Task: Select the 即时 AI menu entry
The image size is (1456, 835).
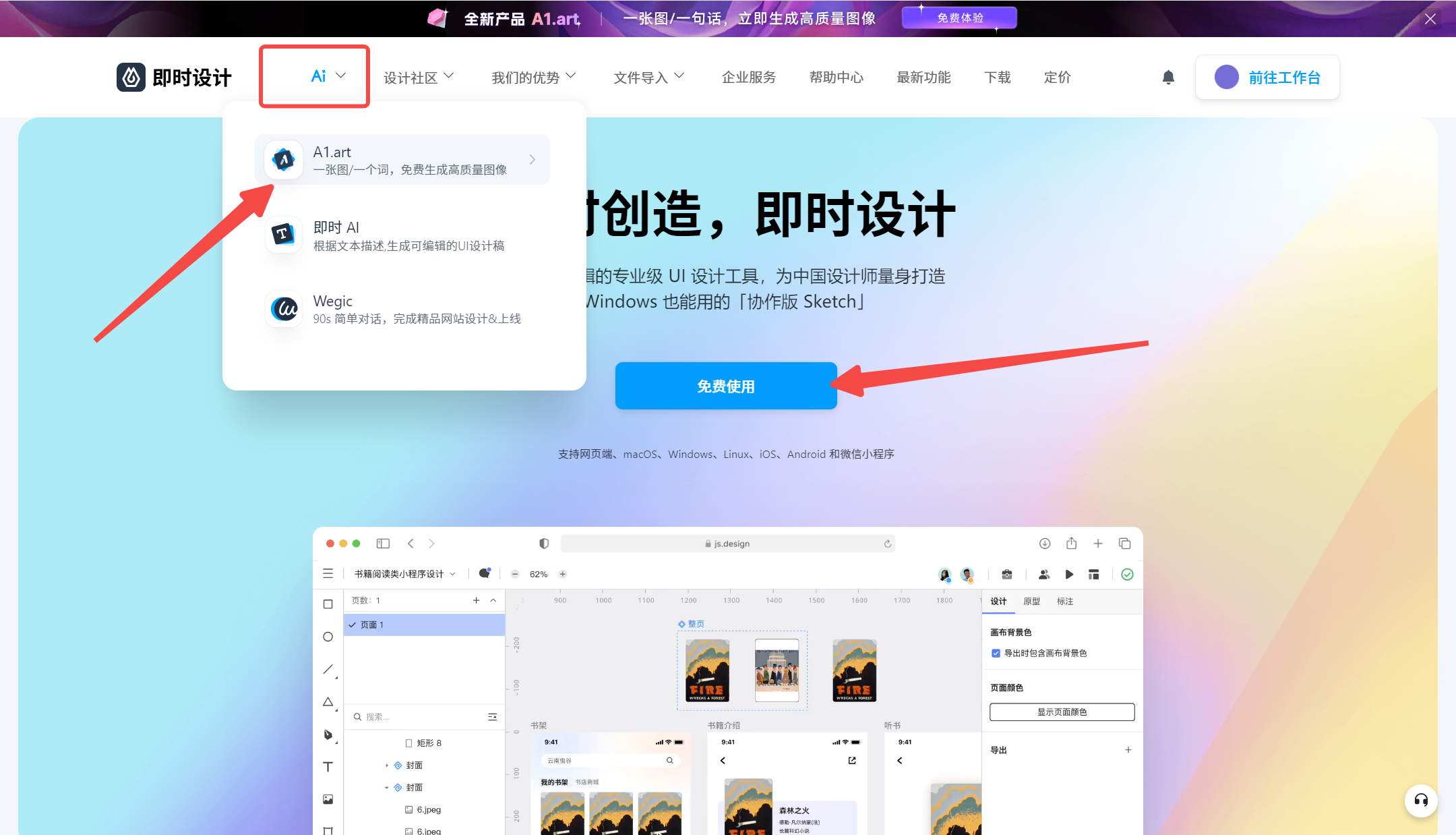Action: pos(402,235)
